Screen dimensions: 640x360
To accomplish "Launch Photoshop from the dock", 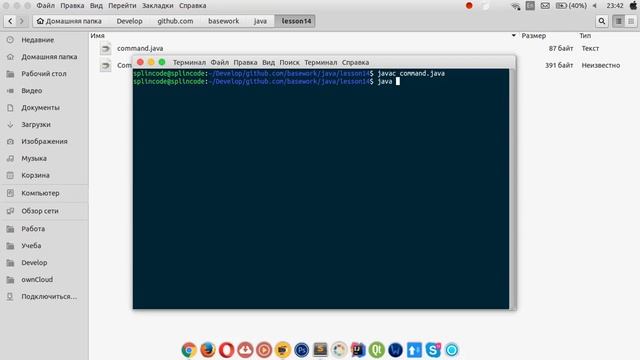I will 301,350.
